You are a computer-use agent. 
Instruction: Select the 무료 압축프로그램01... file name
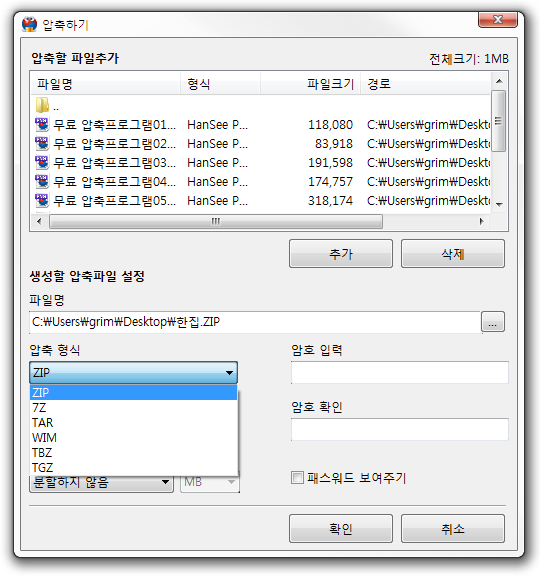pos(115,125)
